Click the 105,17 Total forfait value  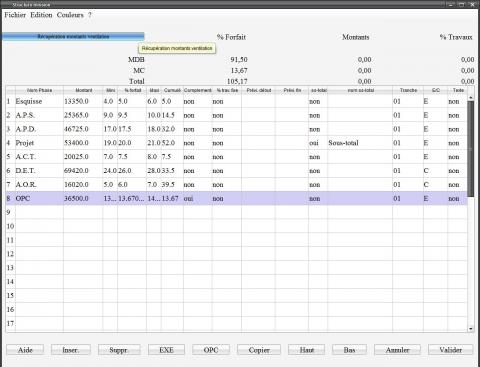[x=237, y=81]
